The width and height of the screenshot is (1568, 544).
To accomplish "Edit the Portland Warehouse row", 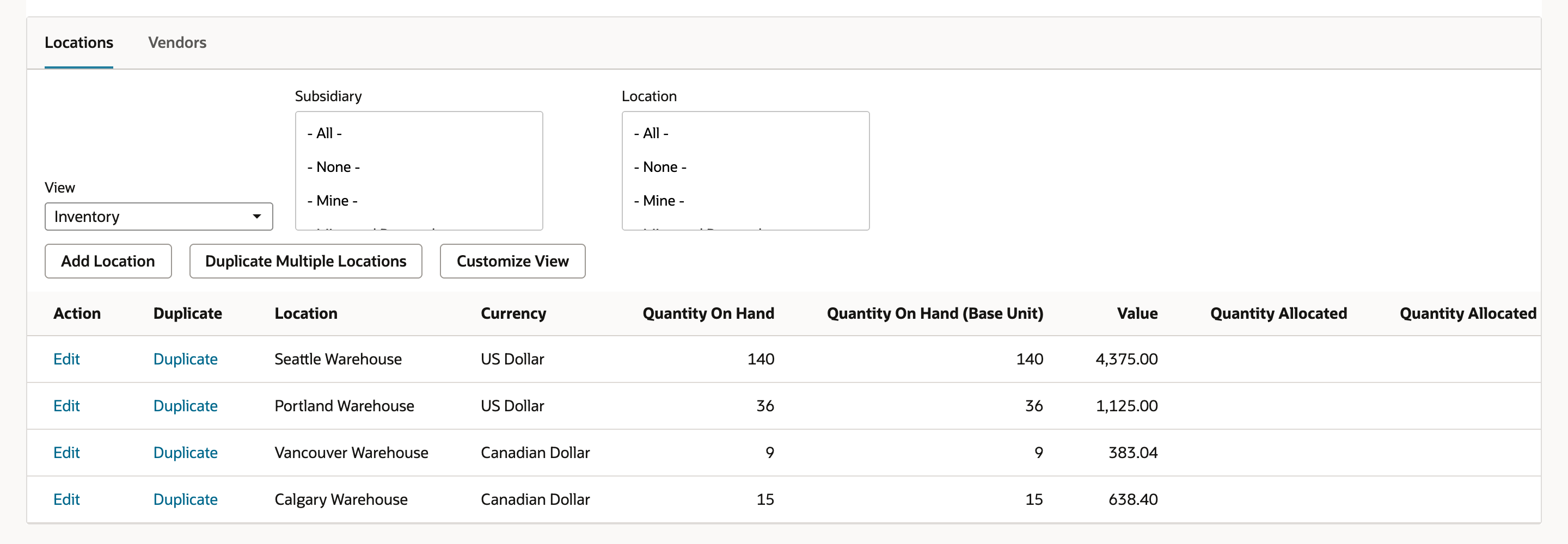I will [x=66, y=406].
